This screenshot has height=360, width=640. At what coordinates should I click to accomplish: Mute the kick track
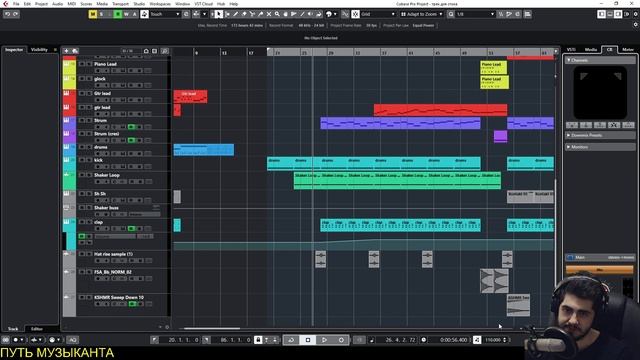point(82,160)
